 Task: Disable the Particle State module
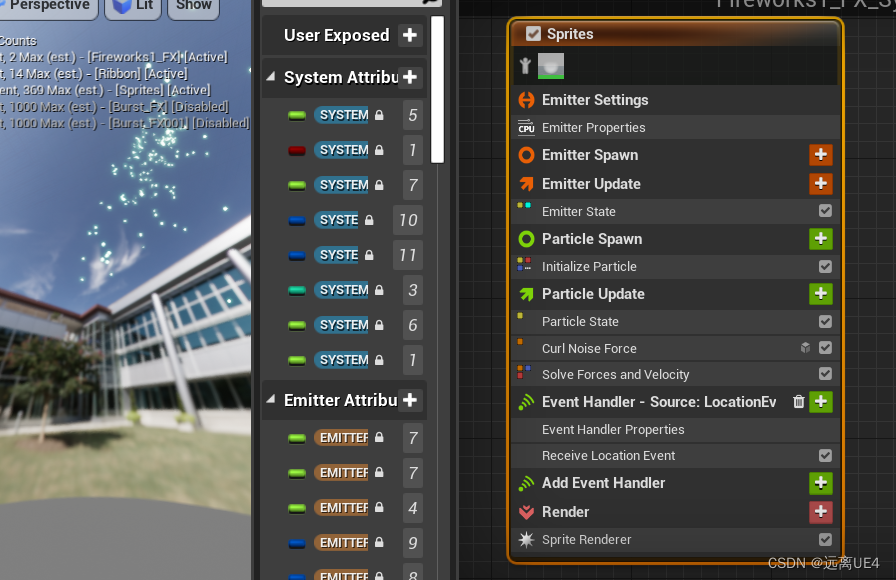[825, 321]
